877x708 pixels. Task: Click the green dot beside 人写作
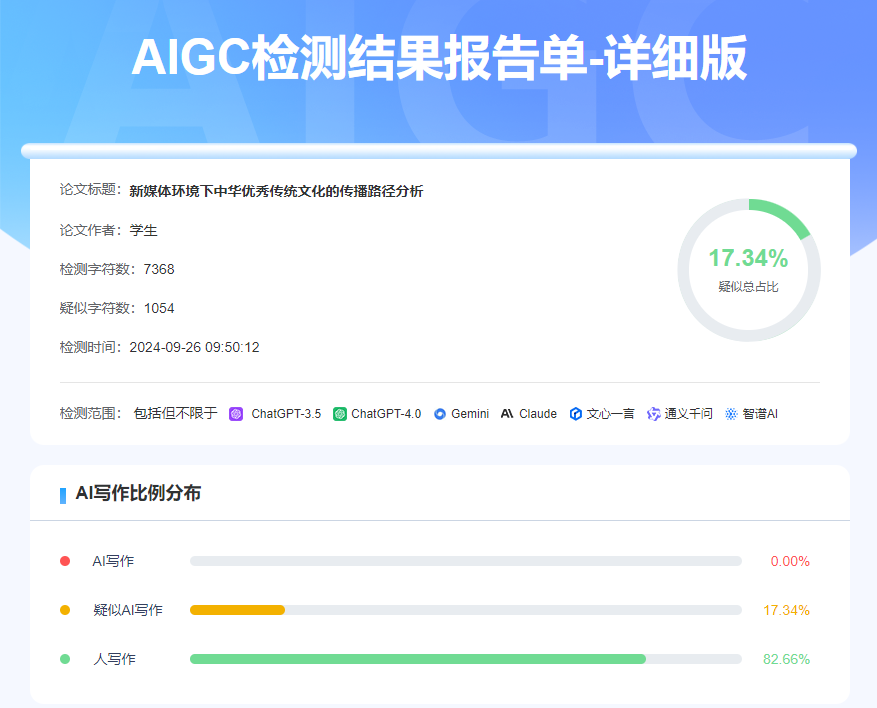pyautogui.click(x=65, y=659)
